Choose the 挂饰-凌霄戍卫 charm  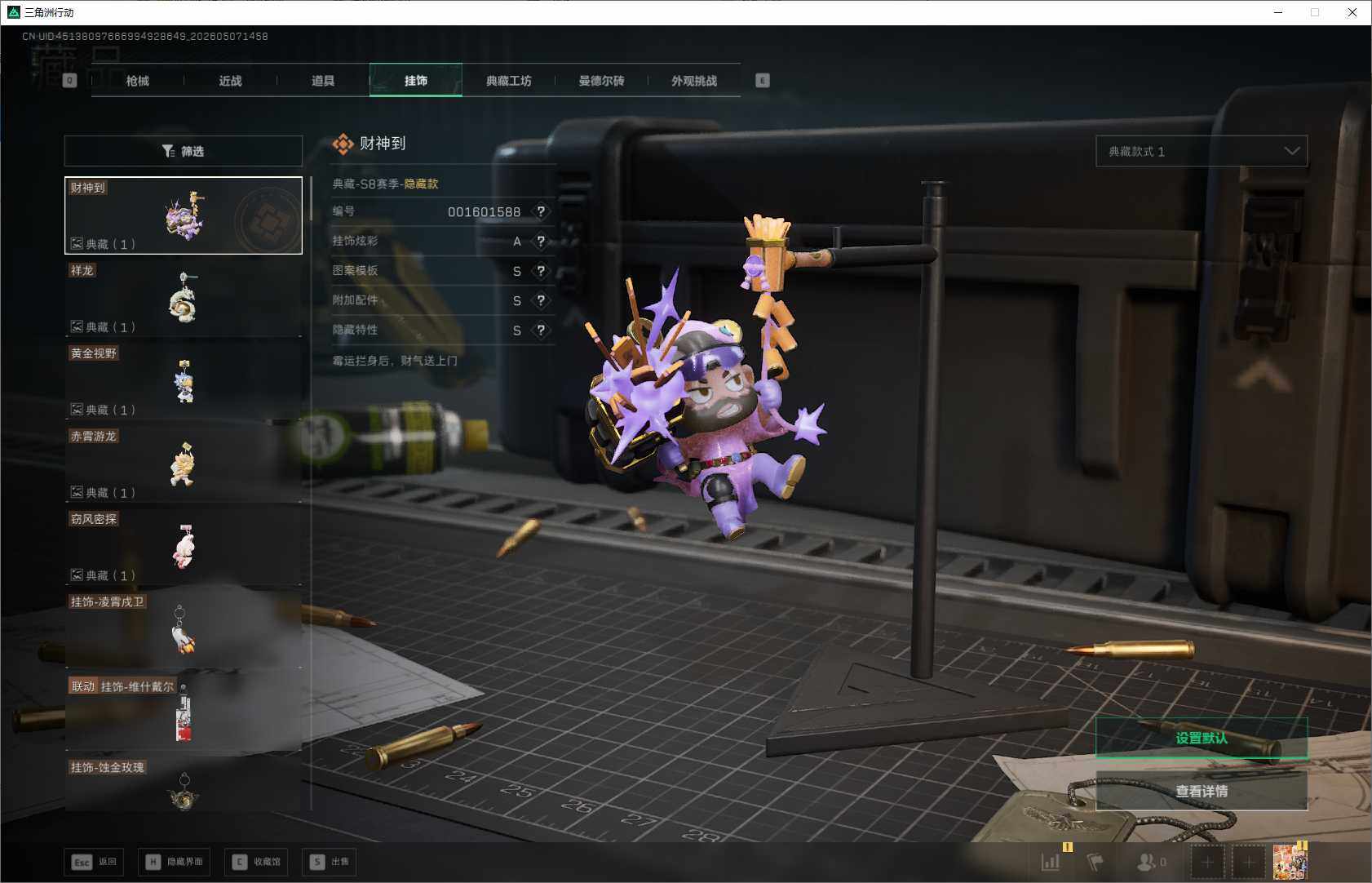[184, 630]
